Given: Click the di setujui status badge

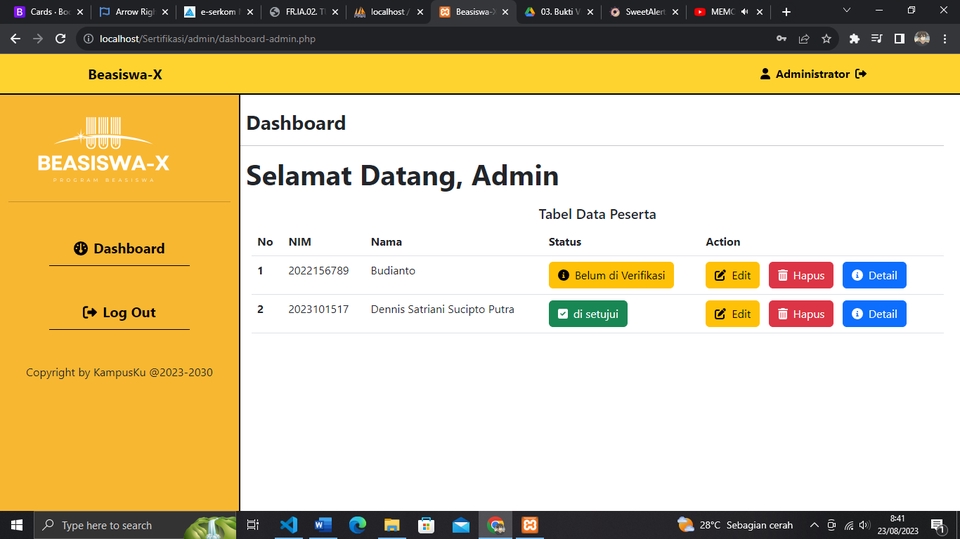Looking at the screenshot, I should (x=588, y=314).
